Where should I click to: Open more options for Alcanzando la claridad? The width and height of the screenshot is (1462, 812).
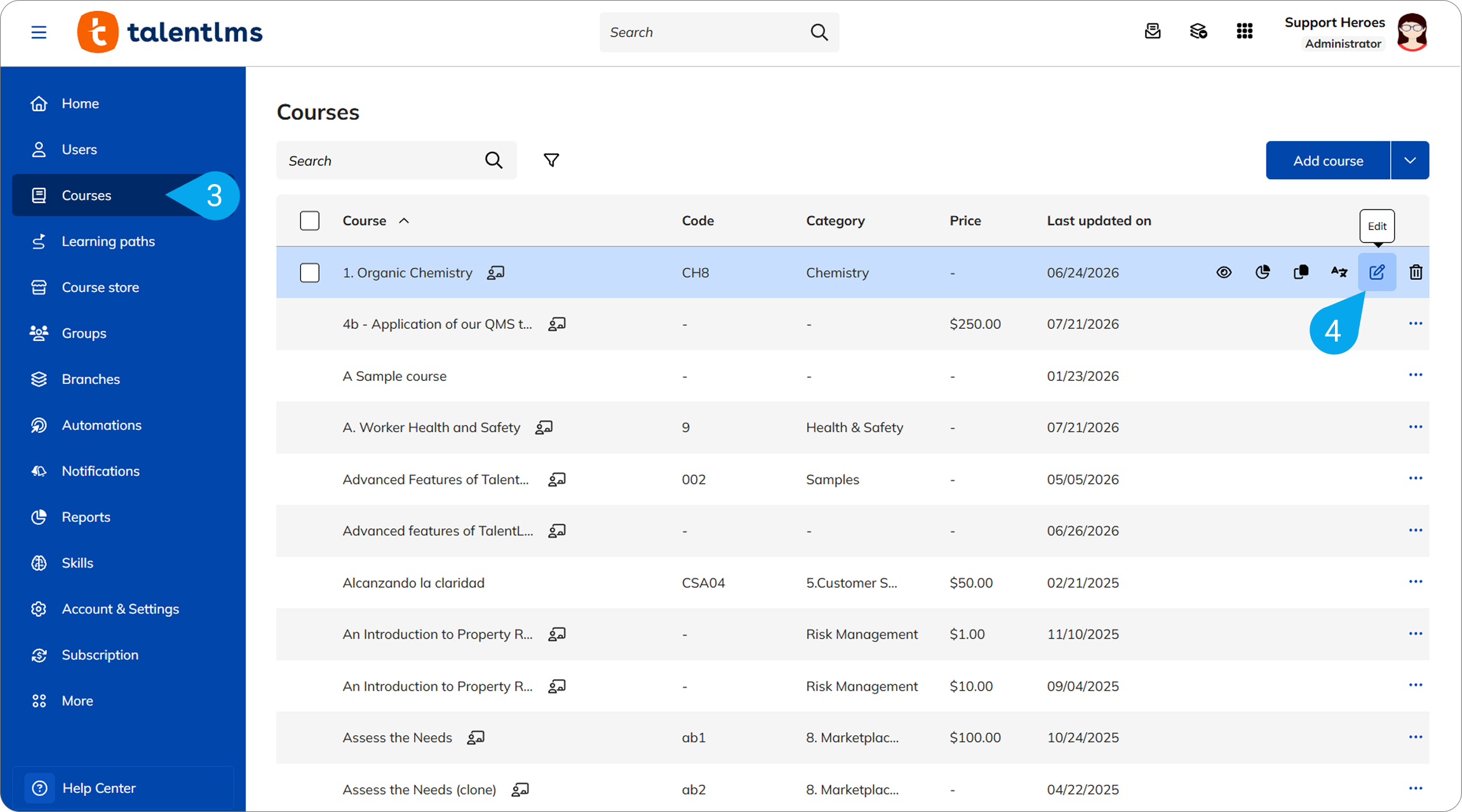tap(1416, 582)
